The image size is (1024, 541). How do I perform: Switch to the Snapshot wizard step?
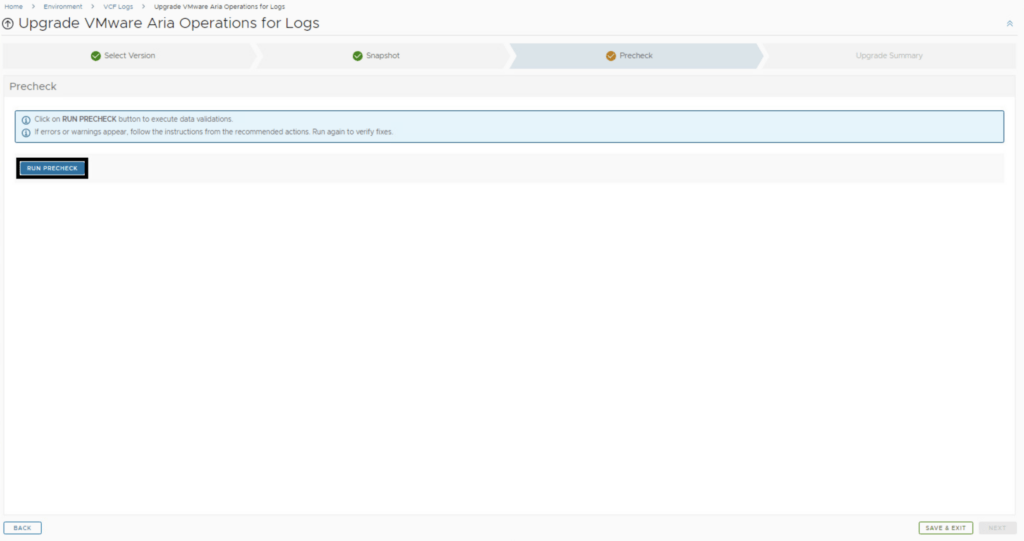382,56
